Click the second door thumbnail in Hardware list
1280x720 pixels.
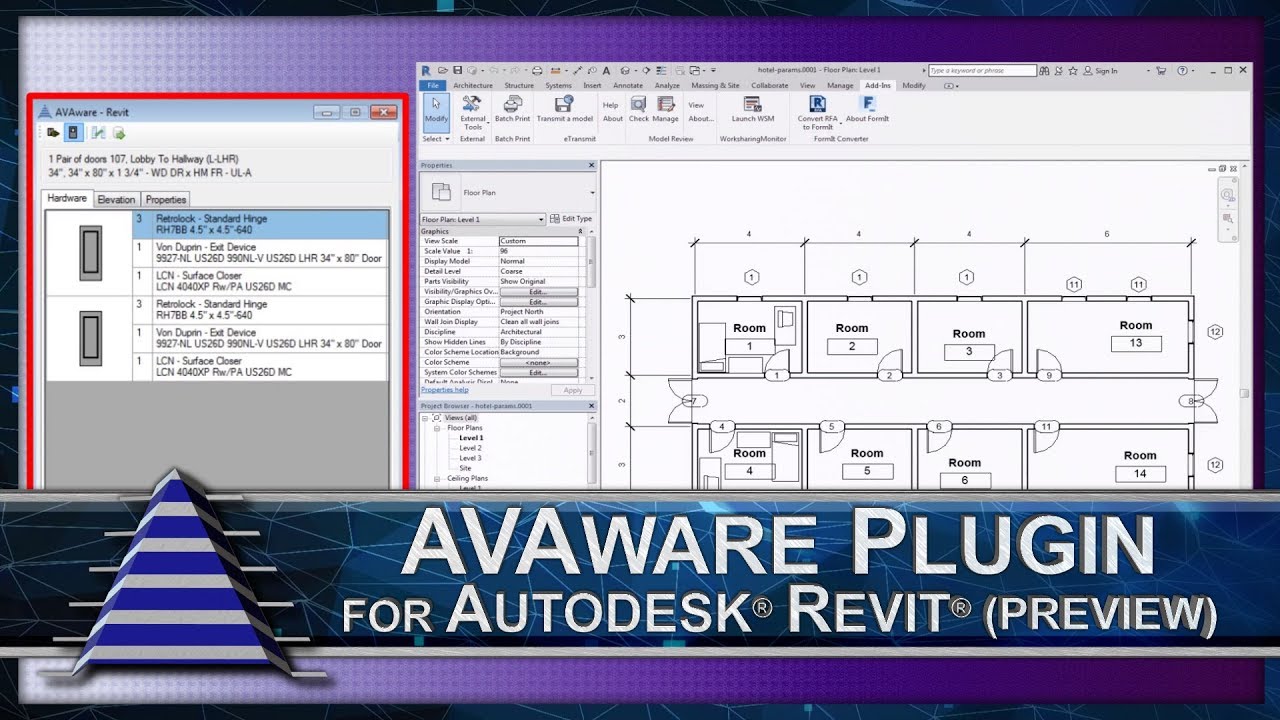90,337
